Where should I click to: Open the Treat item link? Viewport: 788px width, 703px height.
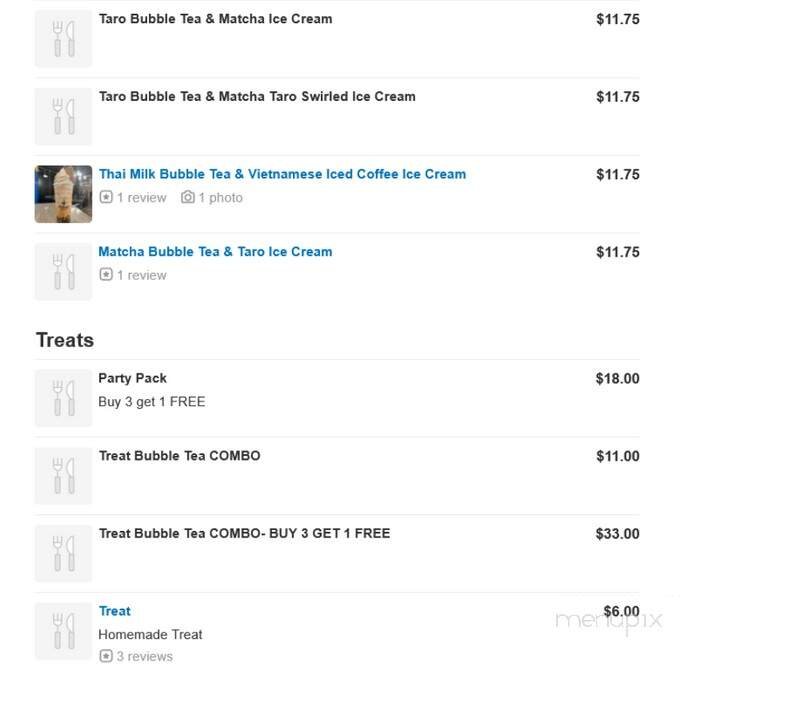[114, 611]
